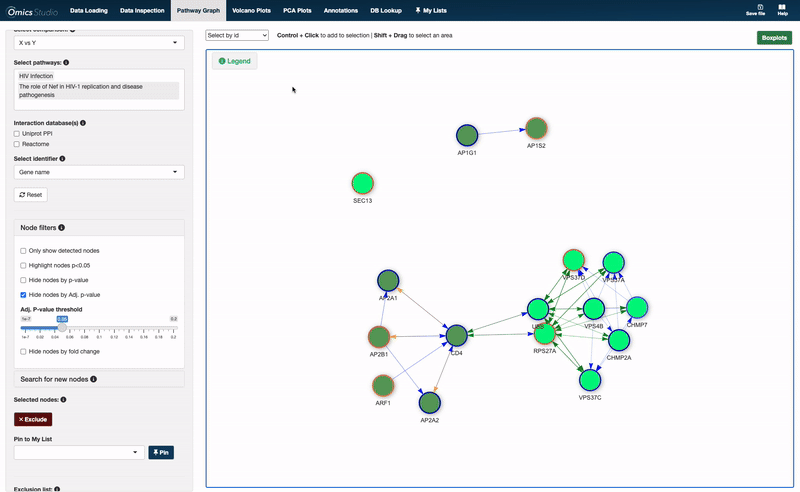Screen dimensions: 800x492
Task: Click the green Boxplots button
Action: (x=774, y=37)
